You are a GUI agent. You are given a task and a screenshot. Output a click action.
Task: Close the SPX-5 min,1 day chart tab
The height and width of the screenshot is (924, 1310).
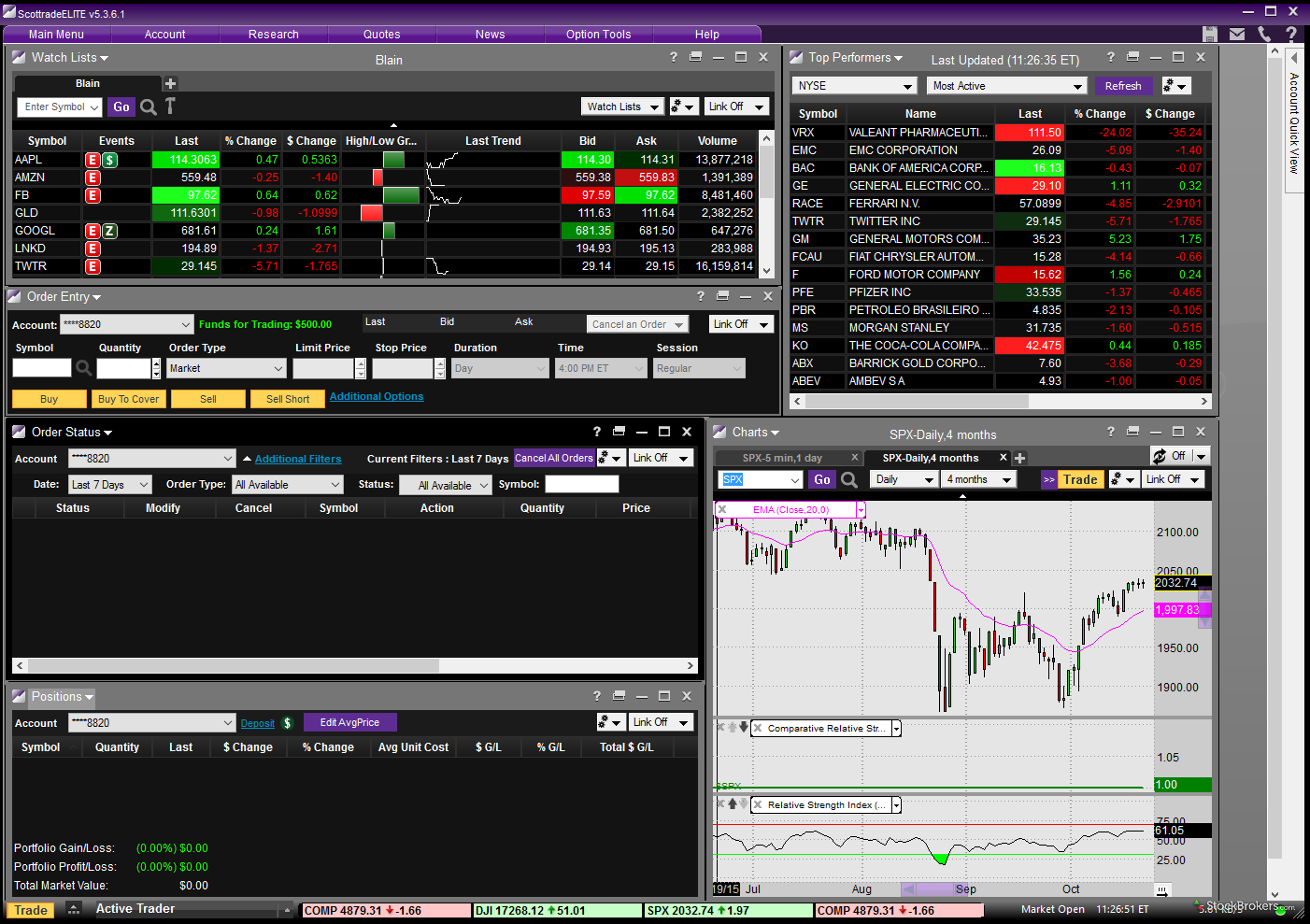854,458
